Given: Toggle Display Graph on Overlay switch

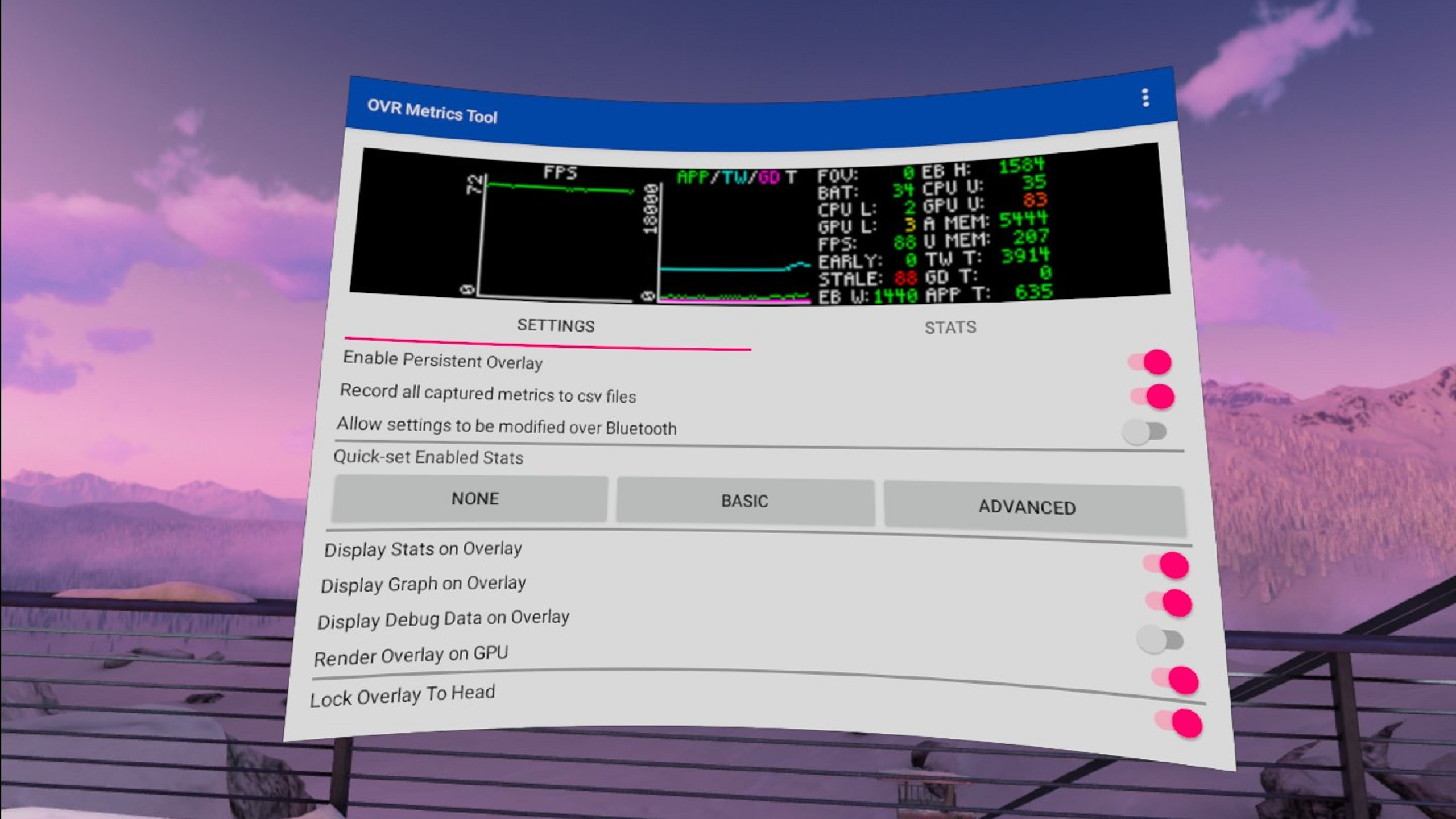Looking at the screenshot, I should coord(1169,603).
